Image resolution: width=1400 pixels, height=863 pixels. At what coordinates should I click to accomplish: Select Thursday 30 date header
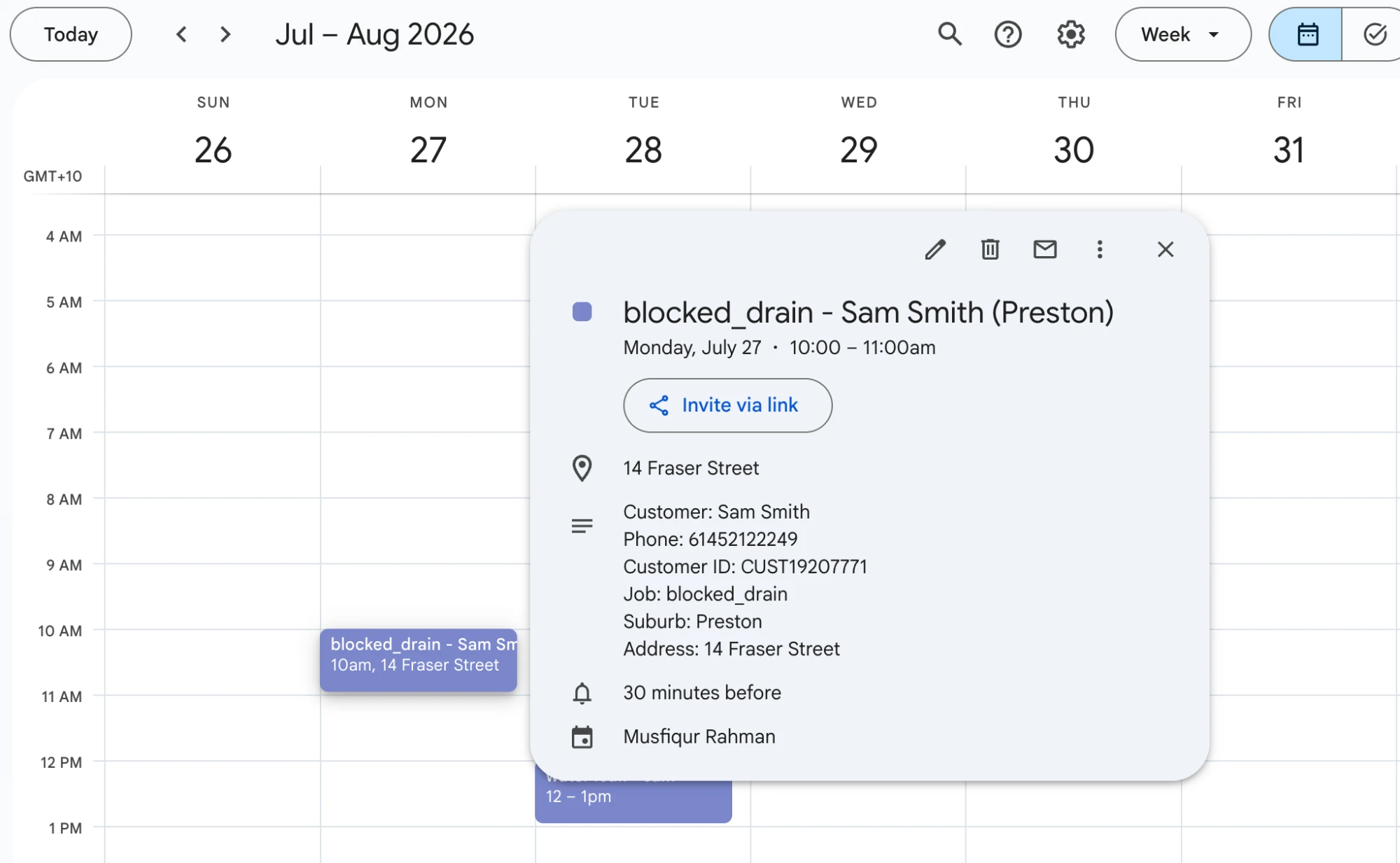[x=1074, y=150]
